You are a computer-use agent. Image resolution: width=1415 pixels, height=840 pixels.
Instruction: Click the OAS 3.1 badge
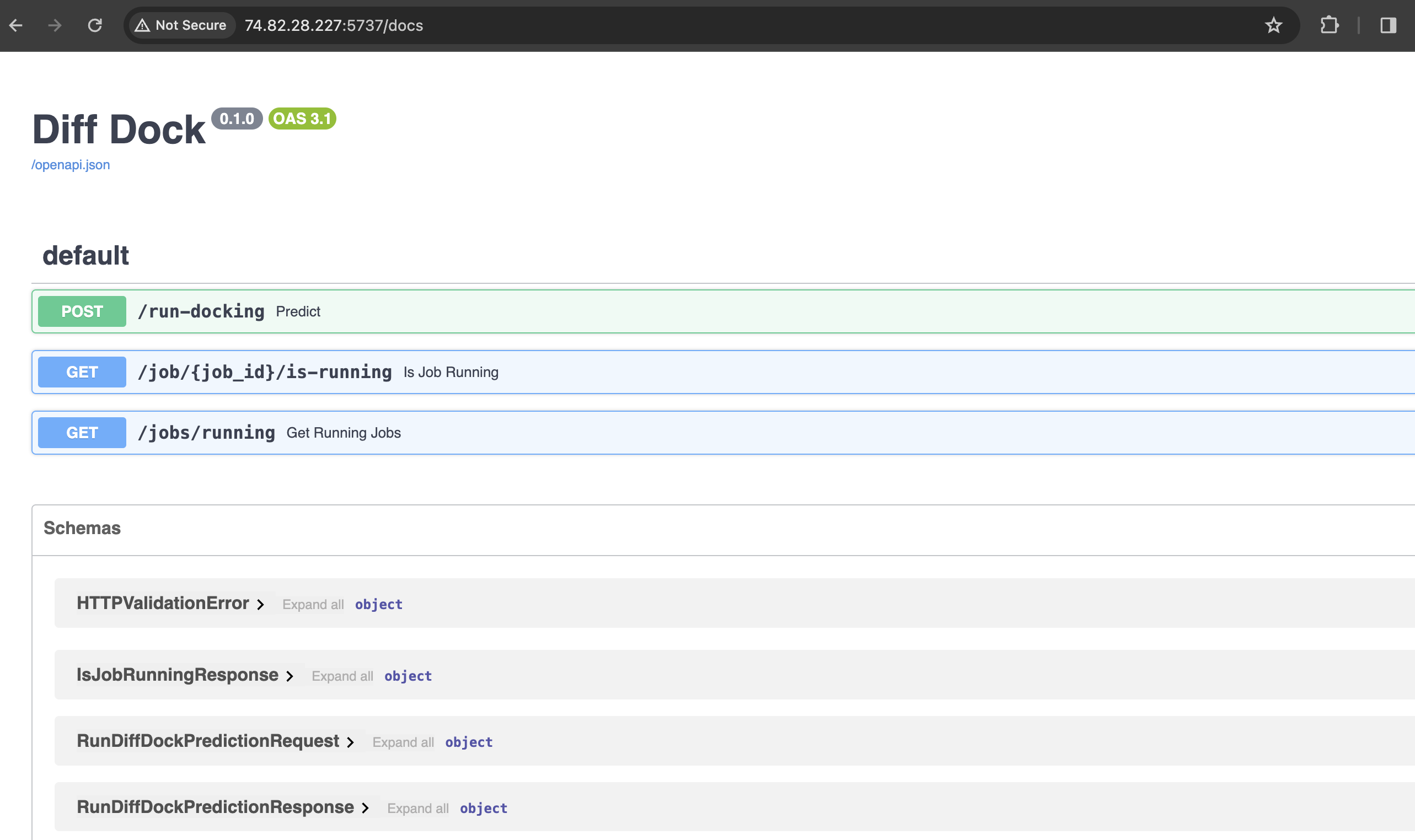point(302,119)
